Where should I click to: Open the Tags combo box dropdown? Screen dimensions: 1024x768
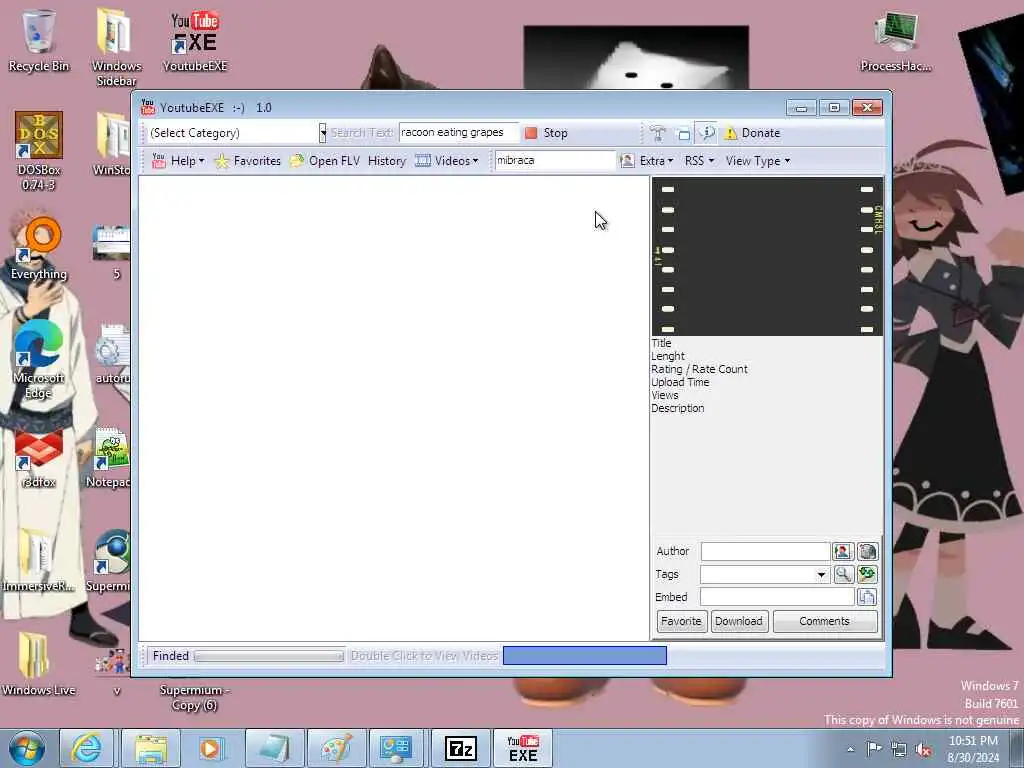coord(821,575)
